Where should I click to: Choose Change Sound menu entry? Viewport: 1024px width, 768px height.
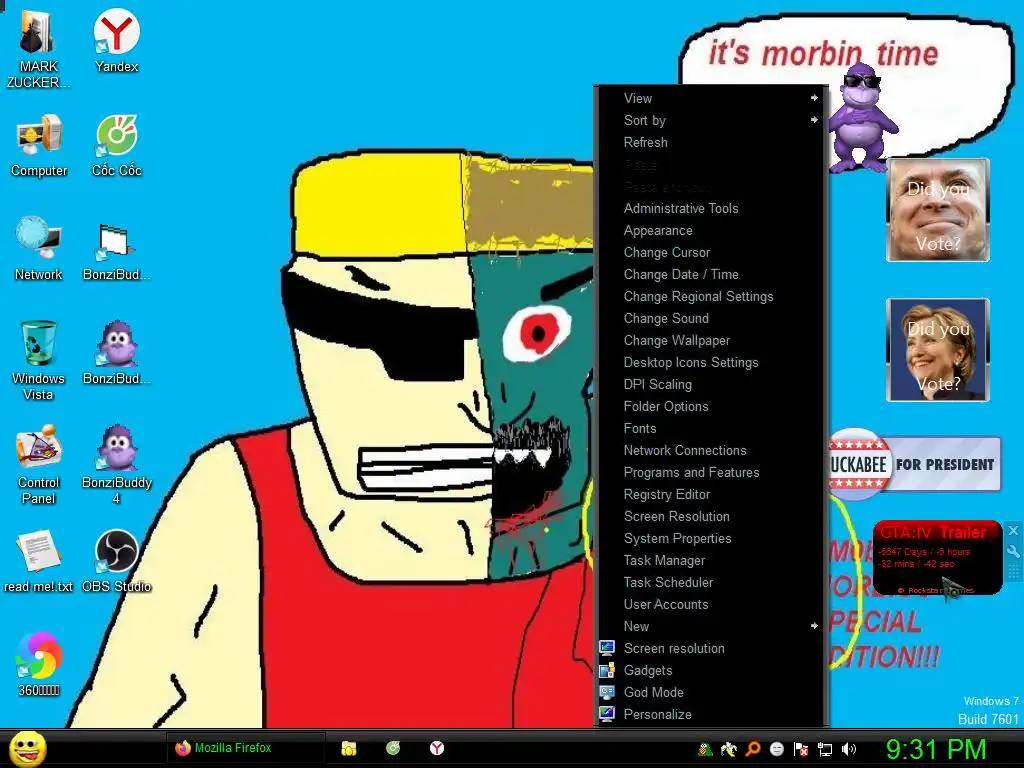click(x=712, y=318)
